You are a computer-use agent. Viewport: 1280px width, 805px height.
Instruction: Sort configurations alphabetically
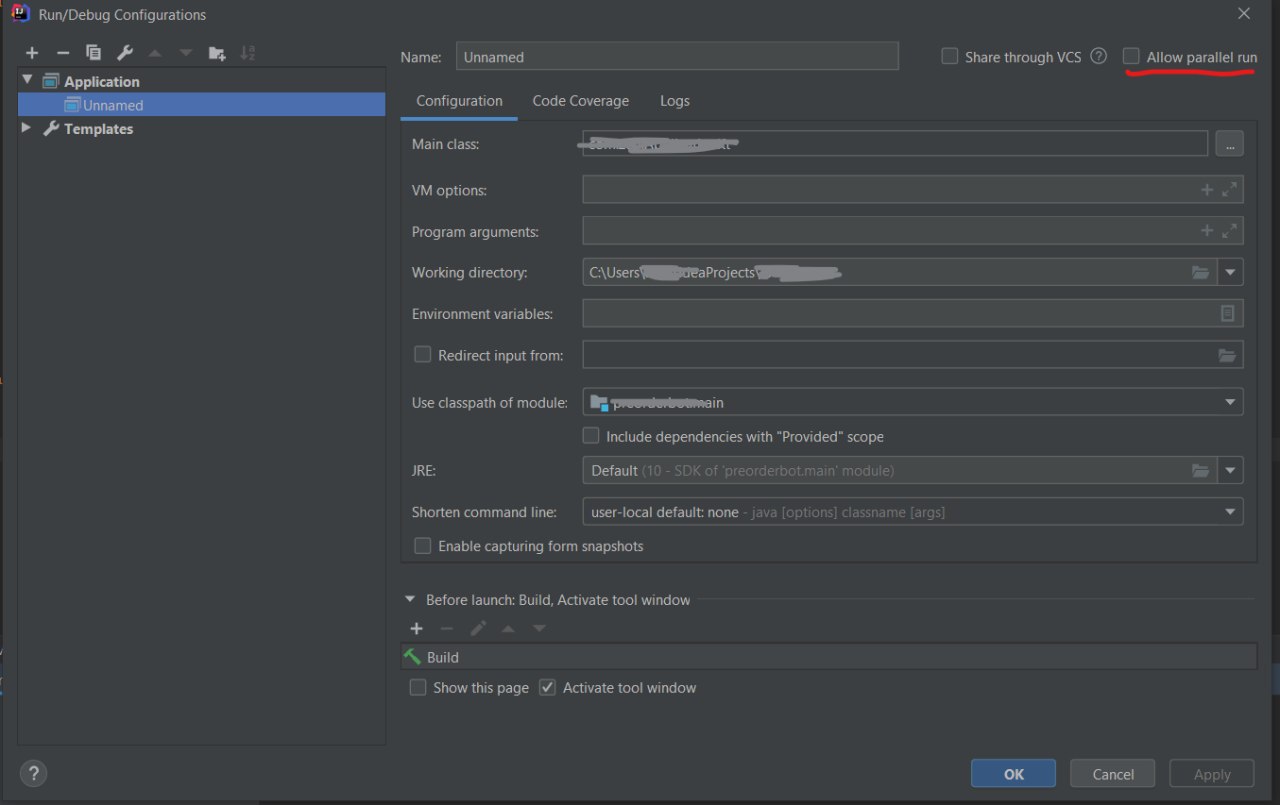tap(248, 53)
